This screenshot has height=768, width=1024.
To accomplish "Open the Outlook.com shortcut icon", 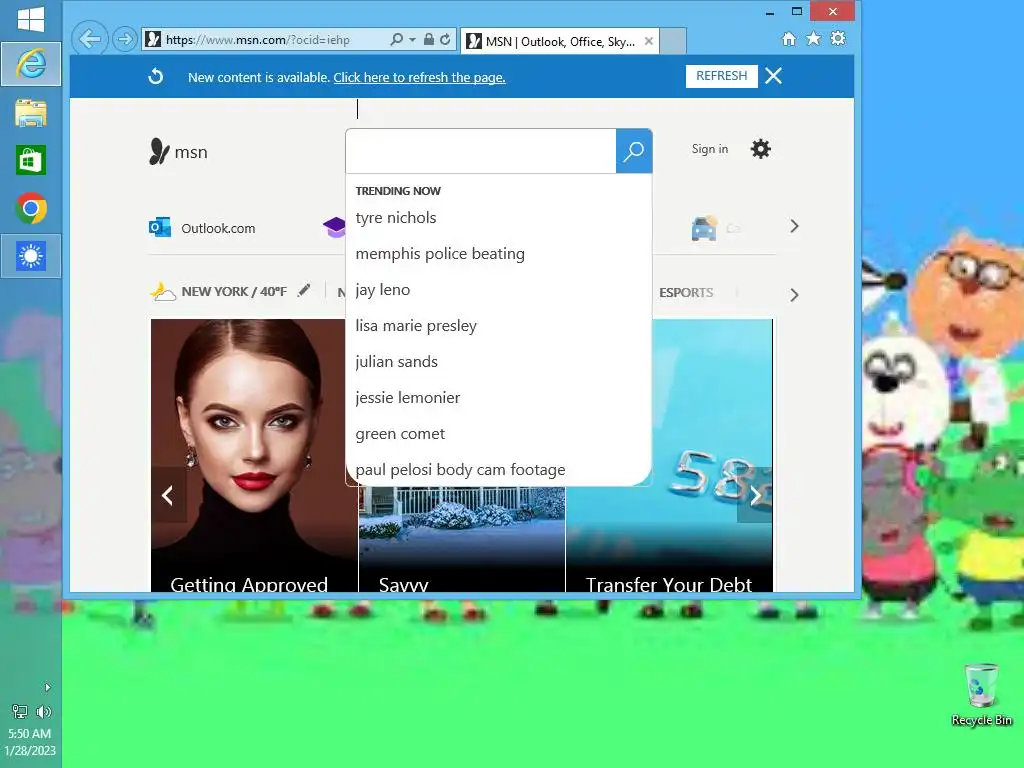I will 160,227.
